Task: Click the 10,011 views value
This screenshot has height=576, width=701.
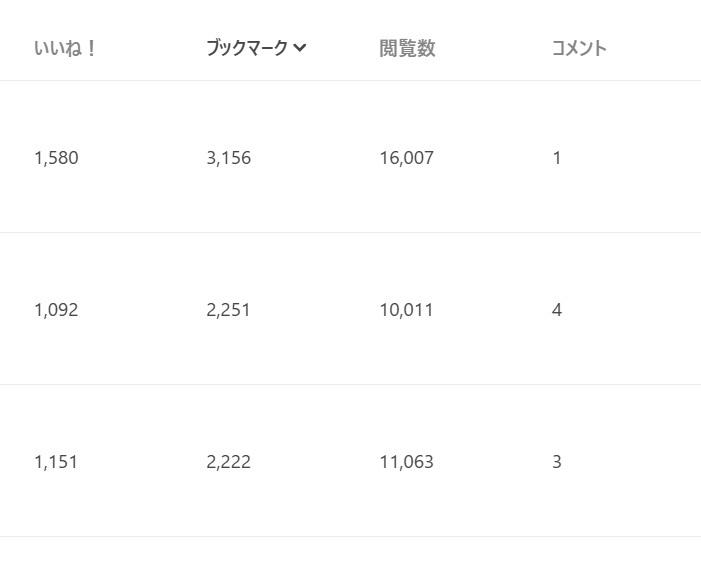Action: tap(407, 310)
